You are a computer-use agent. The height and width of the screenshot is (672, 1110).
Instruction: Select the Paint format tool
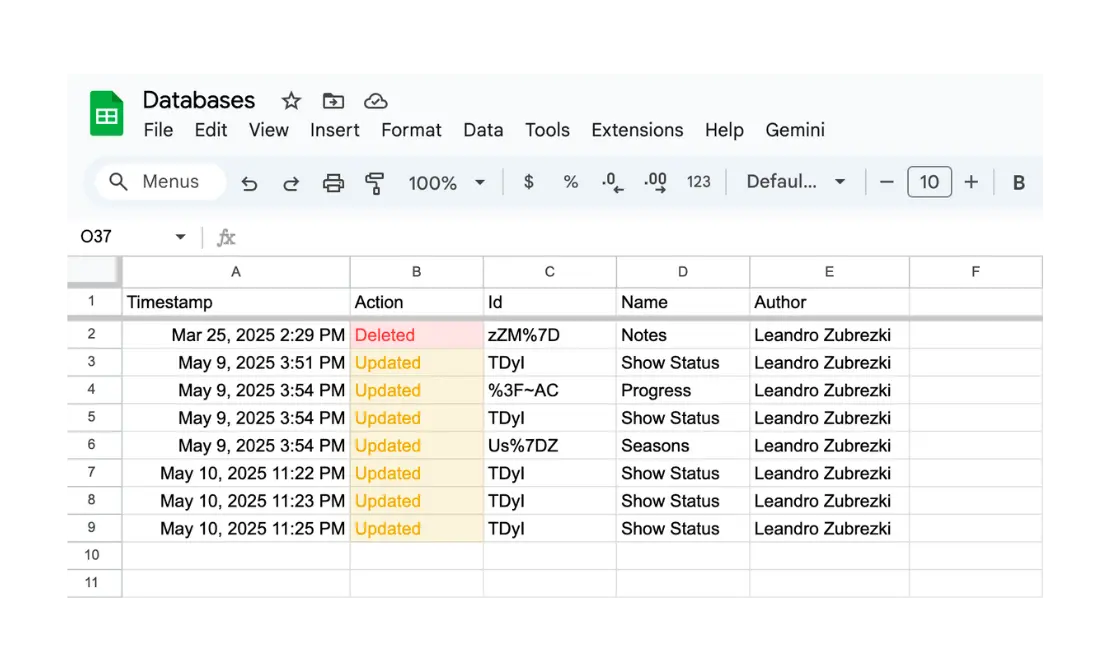point(374,182)
